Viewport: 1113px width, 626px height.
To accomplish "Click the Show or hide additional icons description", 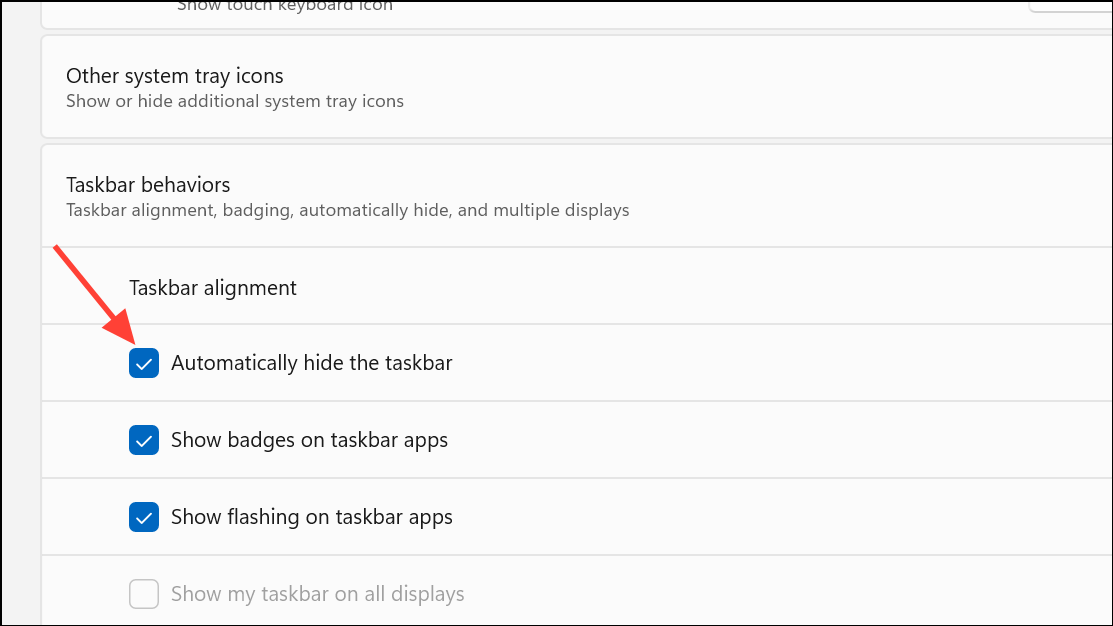I will pyautogui.click(x=235, y=101).
